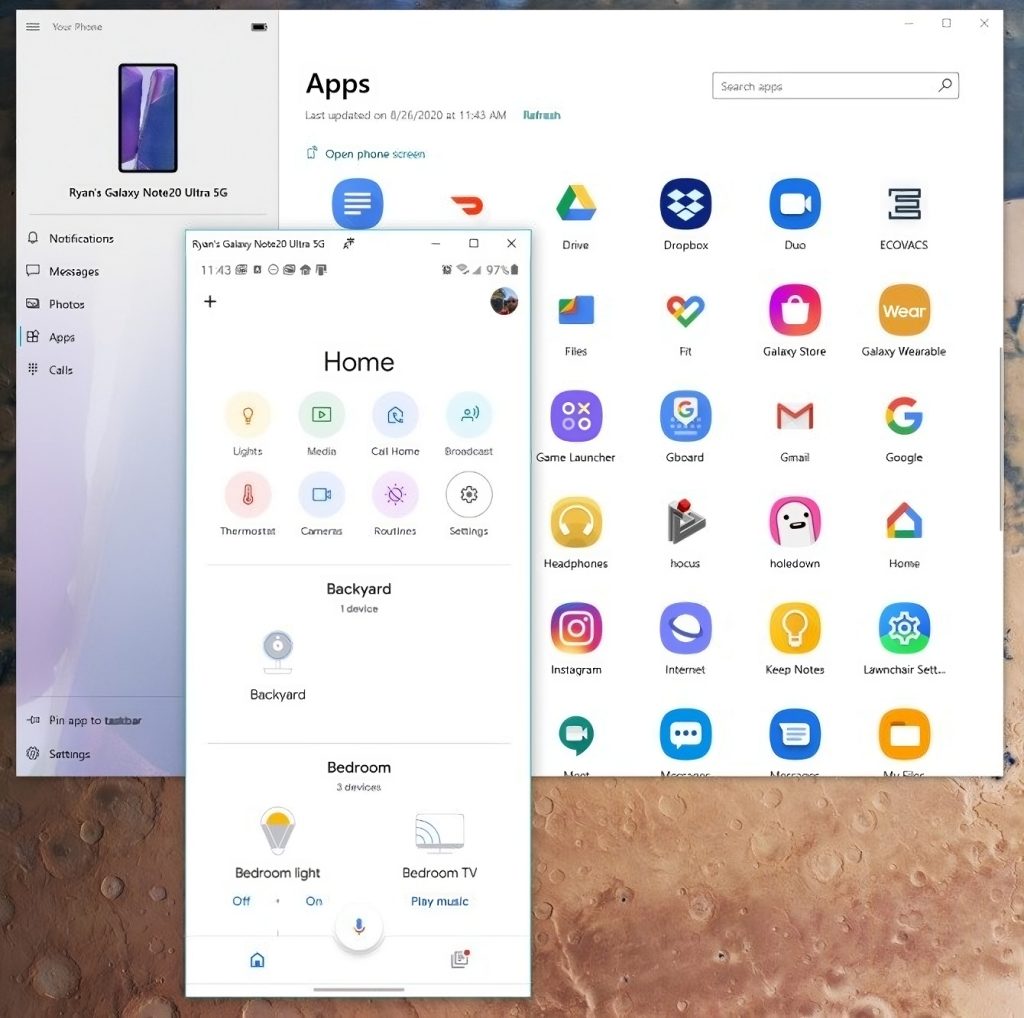Tap the Call Home icon
This screenshot has height=1018, width=1024.
pos(395,412)
